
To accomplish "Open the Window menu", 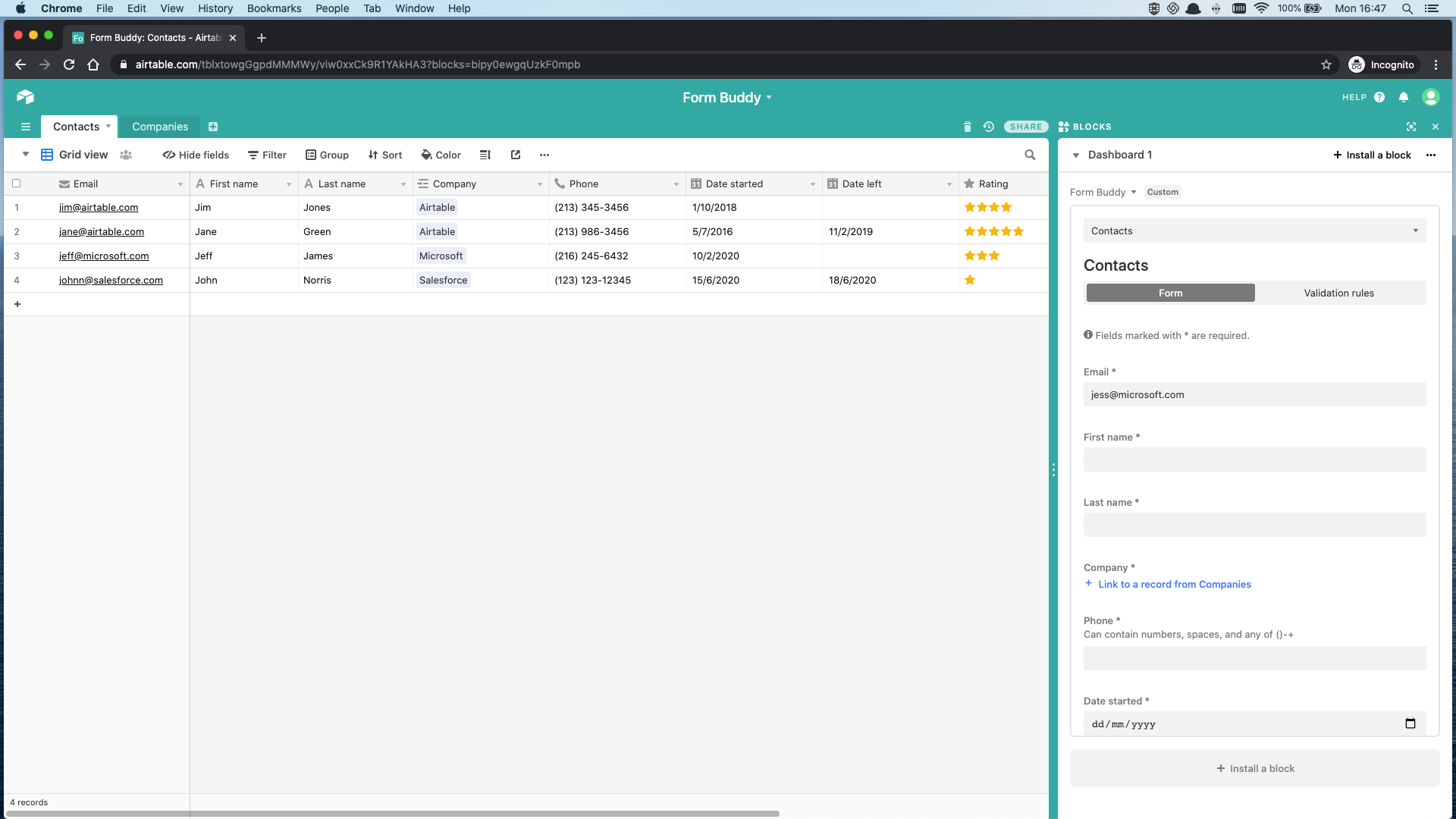I will [x=414, y=8].
